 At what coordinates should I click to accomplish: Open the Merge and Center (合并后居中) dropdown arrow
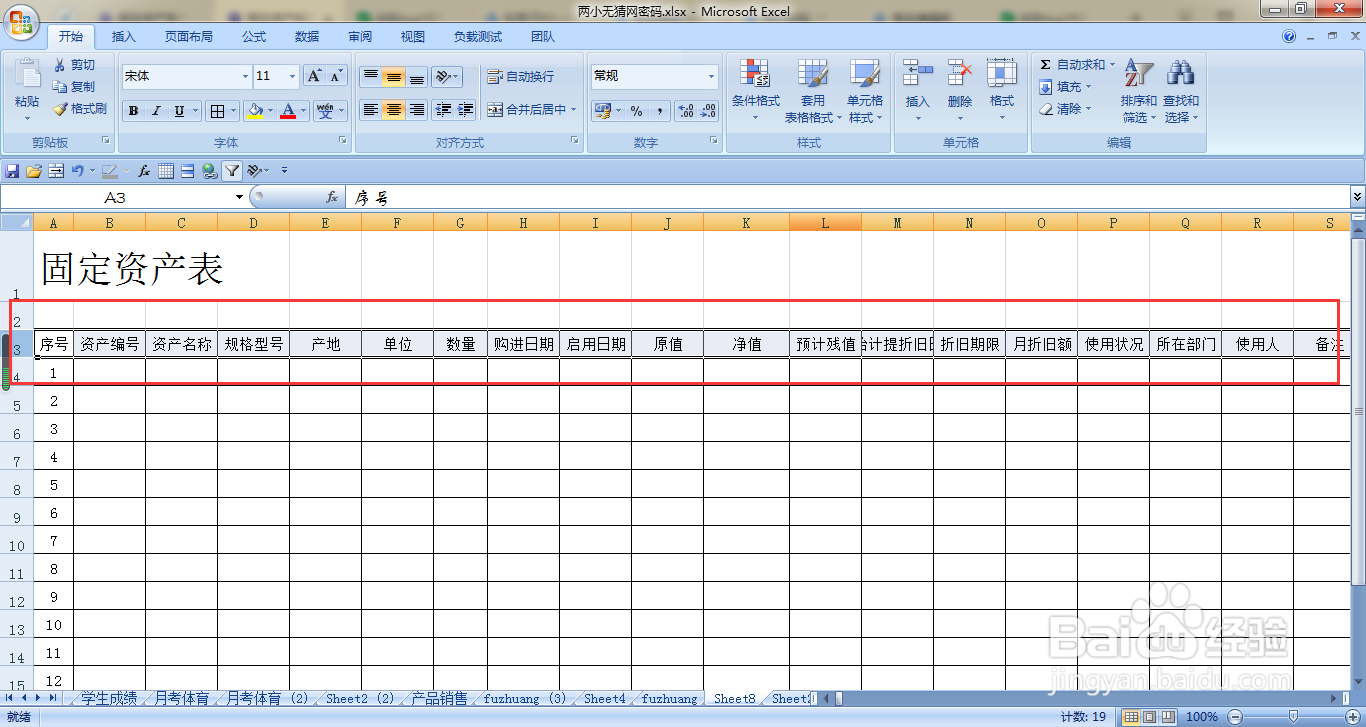[x=574, y=110]
